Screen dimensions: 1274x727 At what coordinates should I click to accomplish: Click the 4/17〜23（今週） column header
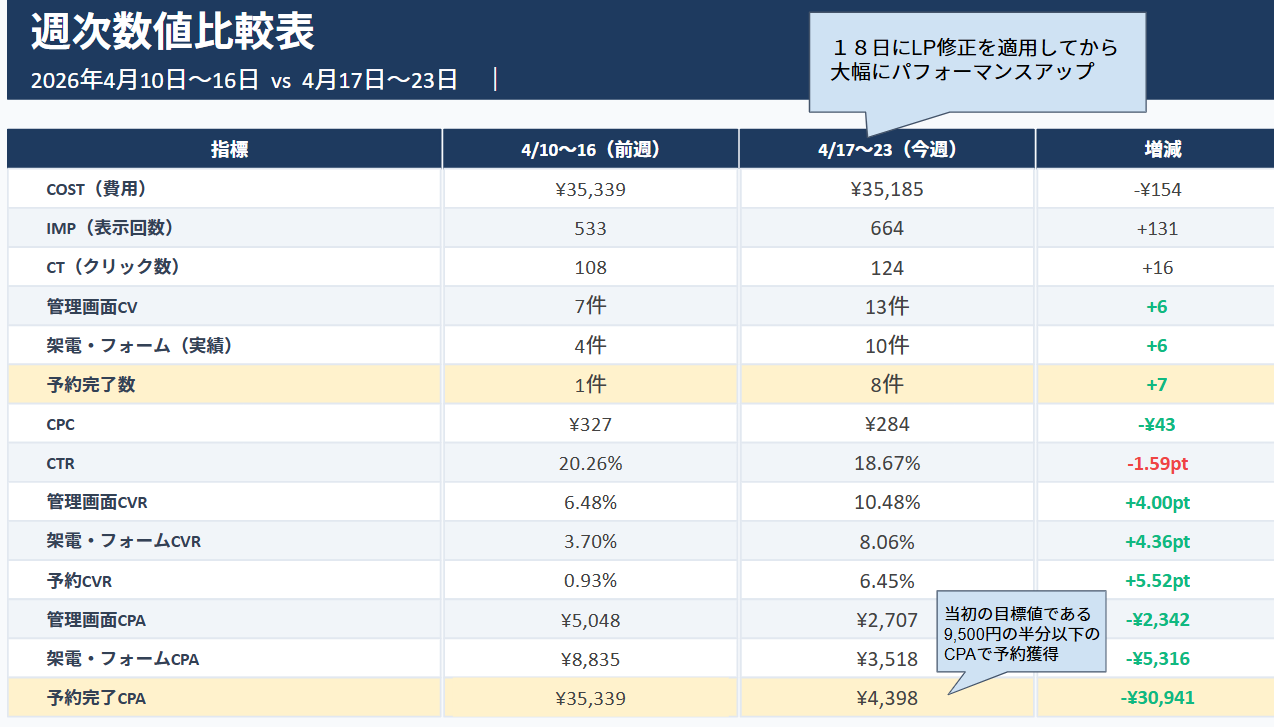[x=887, y=149]
